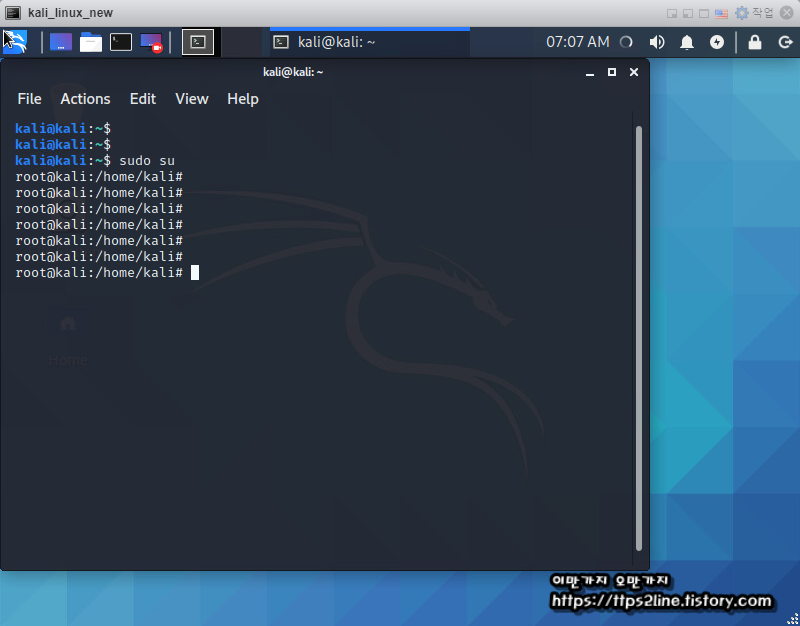The image size is (800, 626).
Task: Click the second viewer window-size icon
Action: click(x=688, y=13)
